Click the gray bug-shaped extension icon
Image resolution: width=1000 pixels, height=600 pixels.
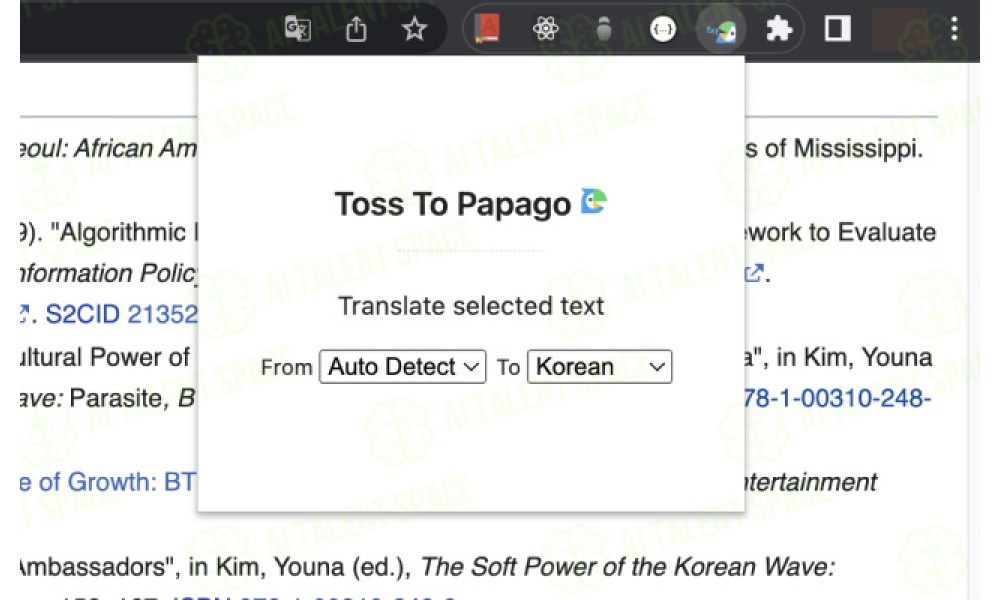click(x=604, y=29)
